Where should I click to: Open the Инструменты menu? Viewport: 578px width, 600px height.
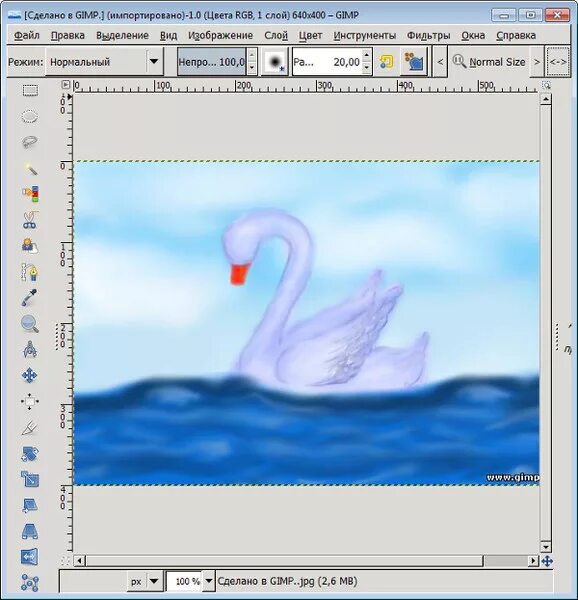pos(365,36)
